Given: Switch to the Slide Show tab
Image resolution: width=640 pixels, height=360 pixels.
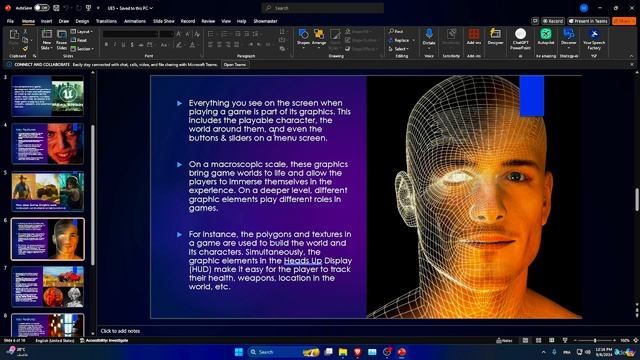Looking at the screenshot, I should point(164,21).
